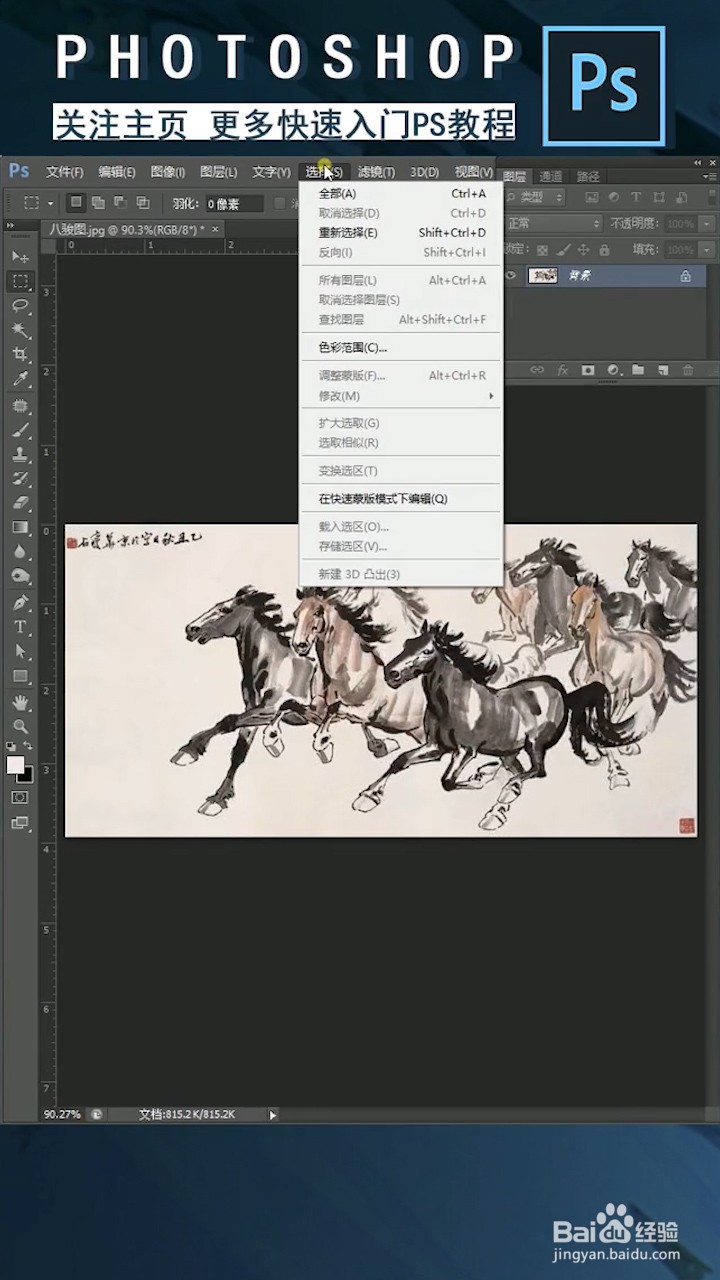The height and width of the screenshot is (1280, 720).
Task: Select the Rectangle shape tool
Action: [20, 676]
